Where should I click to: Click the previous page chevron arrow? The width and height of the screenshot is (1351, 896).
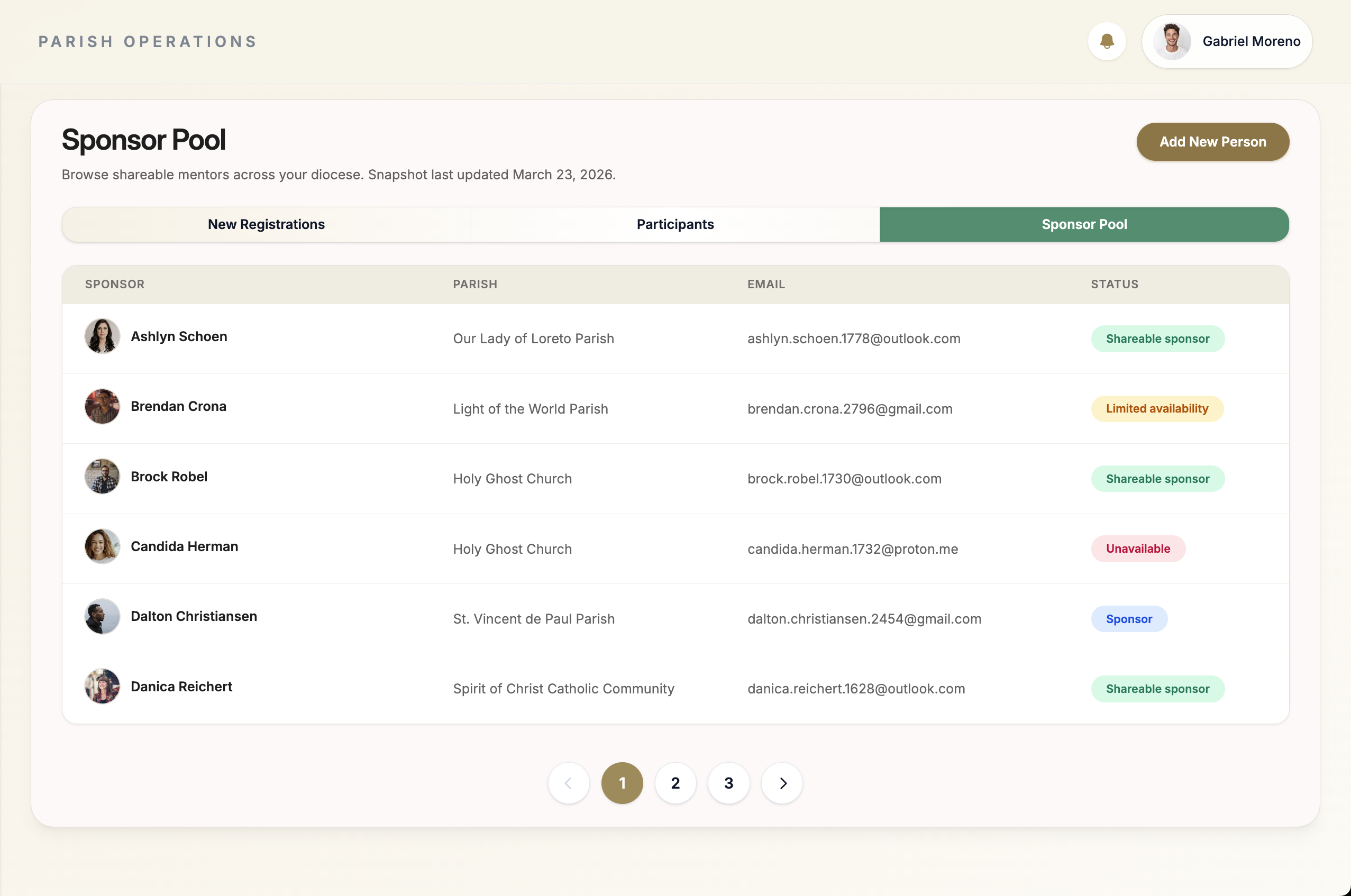pos(568,783)
